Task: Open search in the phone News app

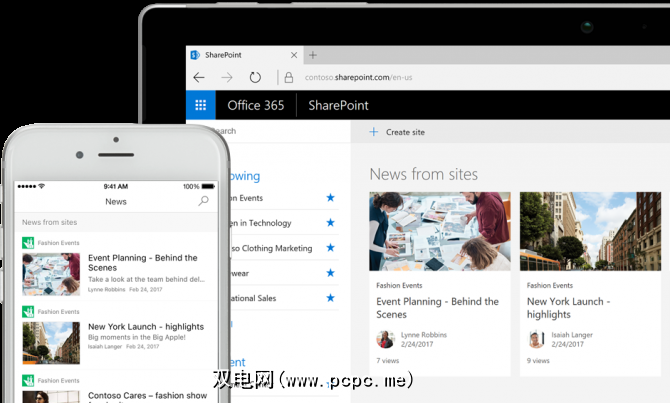Action: [x=204, y=201]
